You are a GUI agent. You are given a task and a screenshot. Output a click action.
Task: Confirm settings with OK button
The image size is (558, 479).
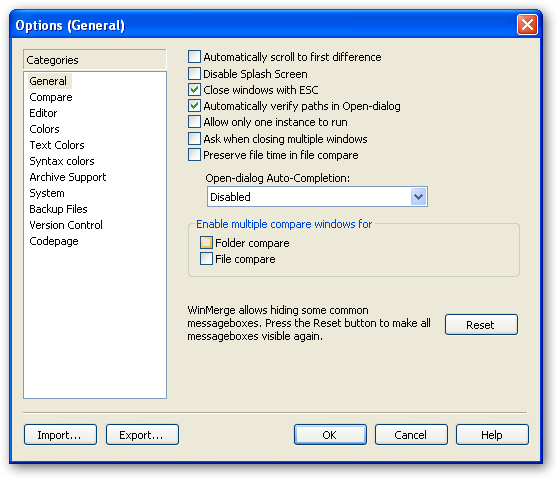(330, 435)
